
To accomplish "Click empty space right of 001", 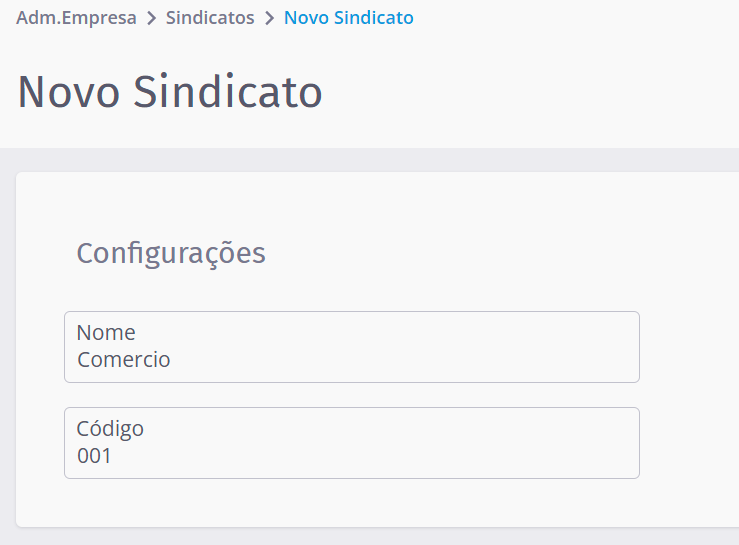I will click(x=400, y=456).
